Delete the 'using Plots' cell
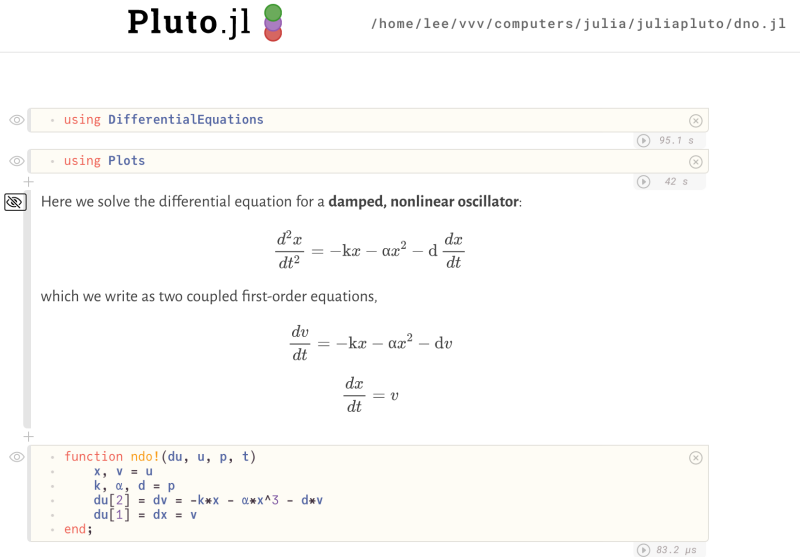800x557 pixels. [696, 162]
